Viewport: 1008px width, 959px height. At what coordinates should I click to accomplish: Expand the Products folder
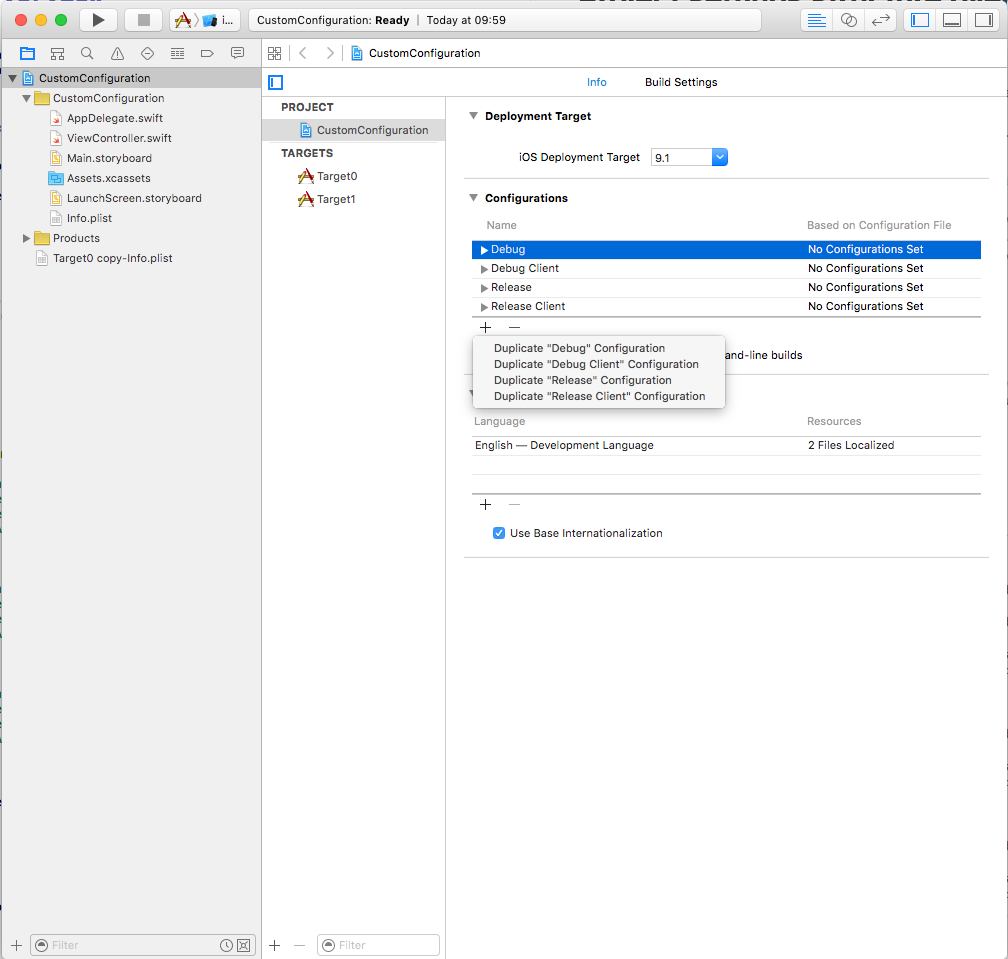click(27, 238)
